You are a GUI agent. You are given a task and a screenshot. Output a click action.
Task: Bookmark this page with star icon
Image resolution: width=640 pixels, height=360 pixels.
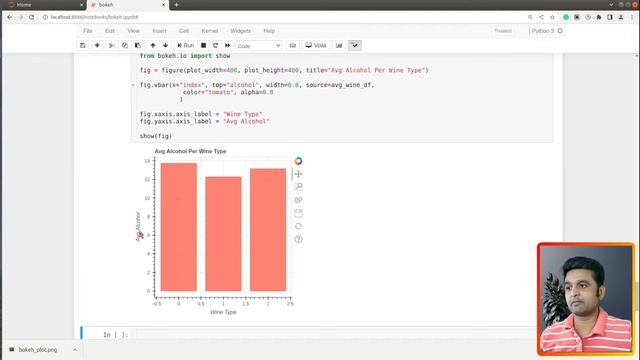pos(552,17)
